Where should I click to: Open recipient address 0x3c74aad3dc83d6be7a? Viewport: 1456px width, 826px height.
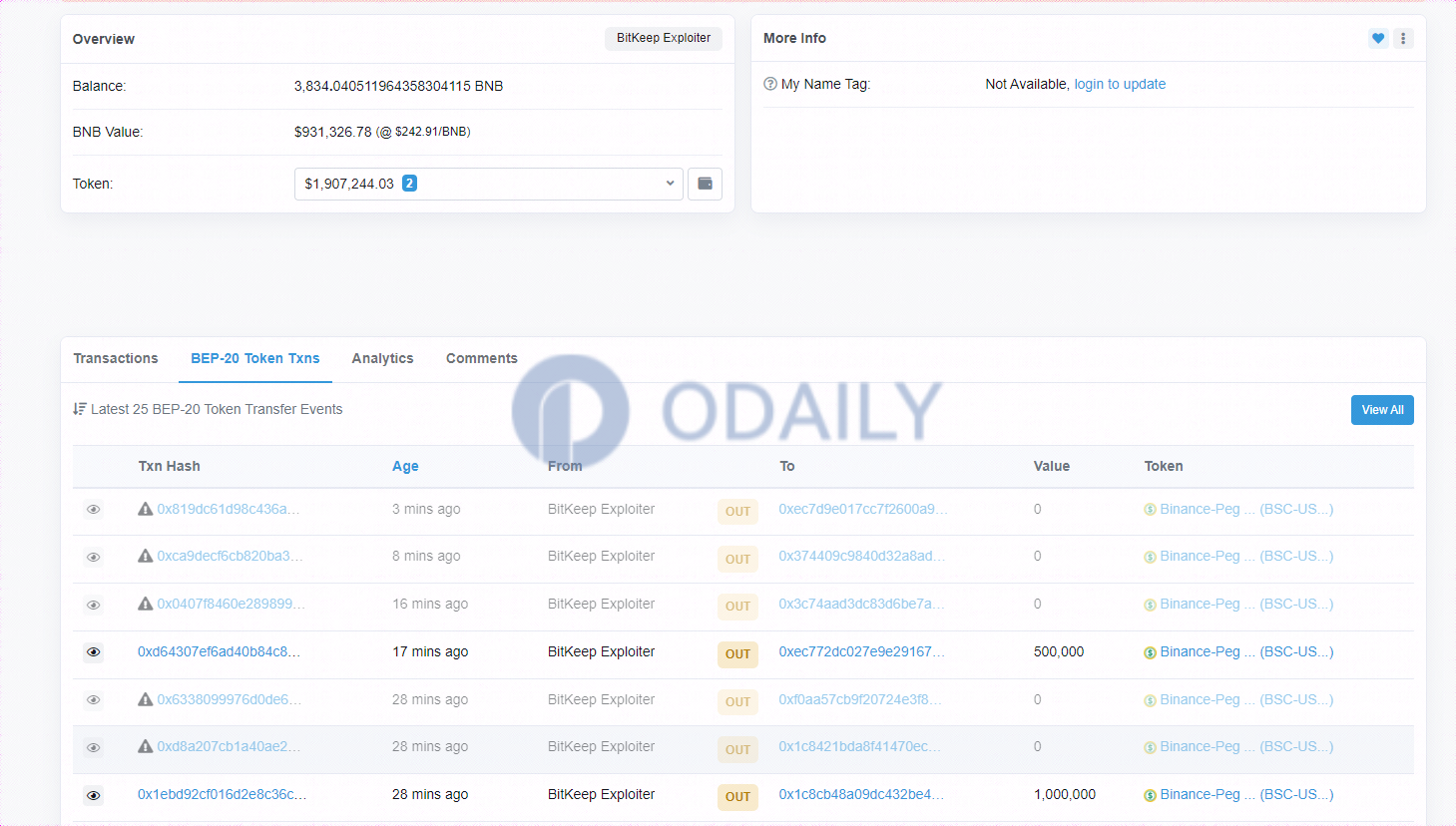pos(861,604)
